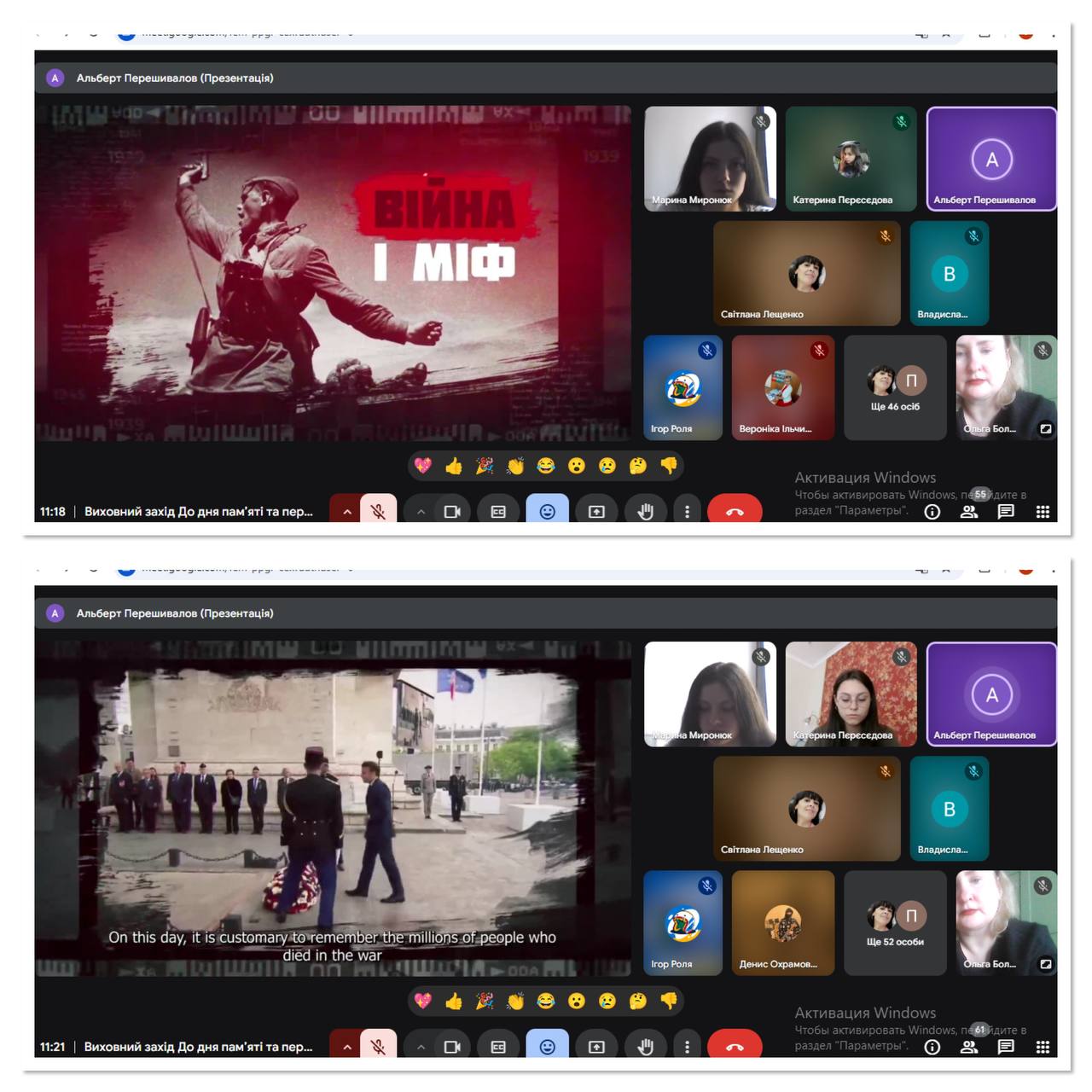1092x1092 pixels.
Task: Select Вероніка Ільчи... tile in top meeting
Action: 782,387
